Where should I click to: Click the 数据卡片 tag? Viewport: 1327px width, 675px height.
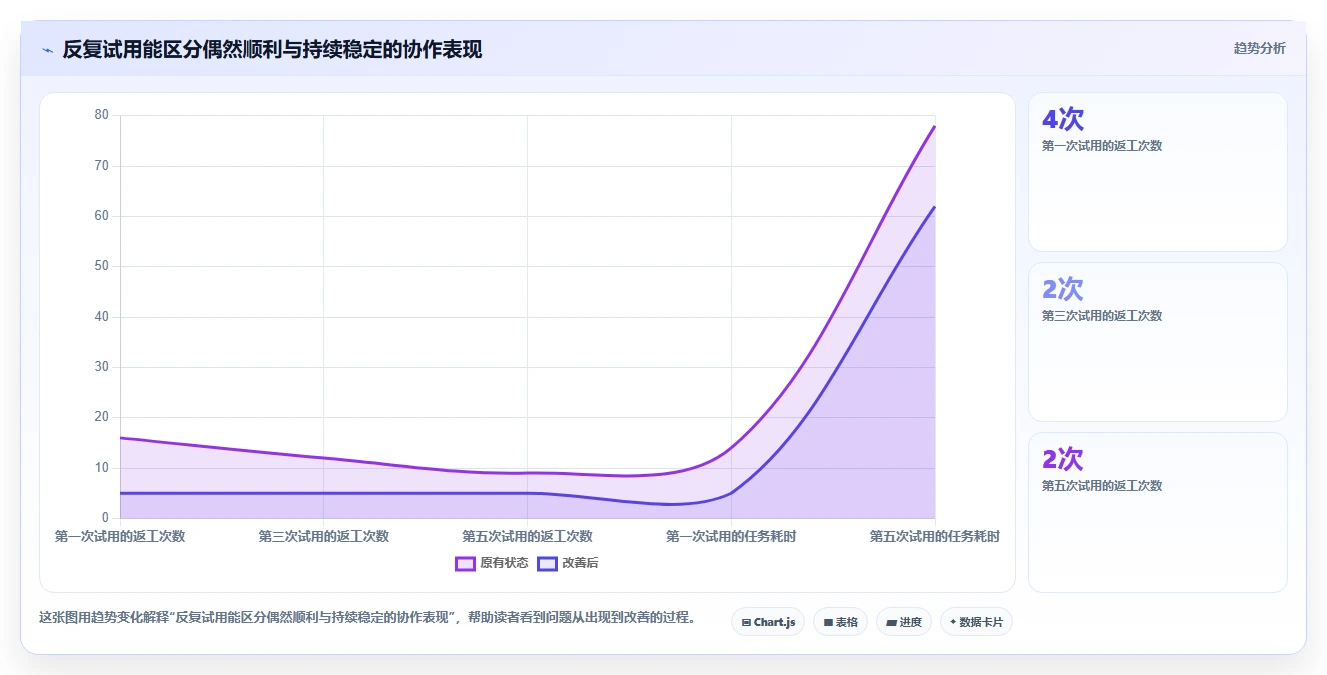pos(976,622)
